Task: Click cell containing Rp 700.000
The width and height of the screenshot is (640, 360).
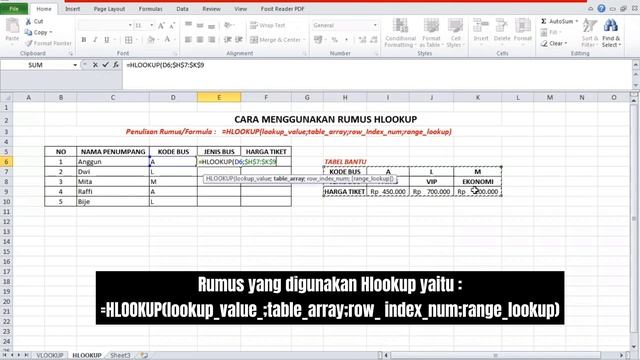Action: [x=431, y=191]
